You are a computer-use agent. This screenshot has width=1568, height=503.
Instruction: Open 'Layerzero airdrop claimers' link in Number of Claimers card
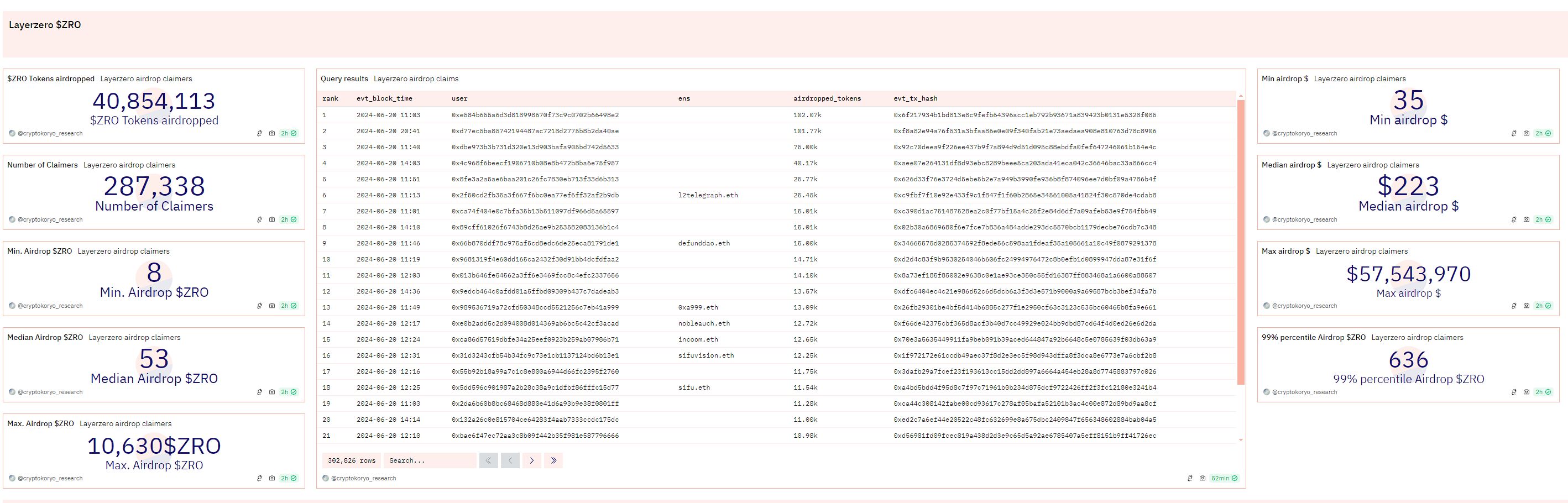pyautogui.click(x=129, y=165)
